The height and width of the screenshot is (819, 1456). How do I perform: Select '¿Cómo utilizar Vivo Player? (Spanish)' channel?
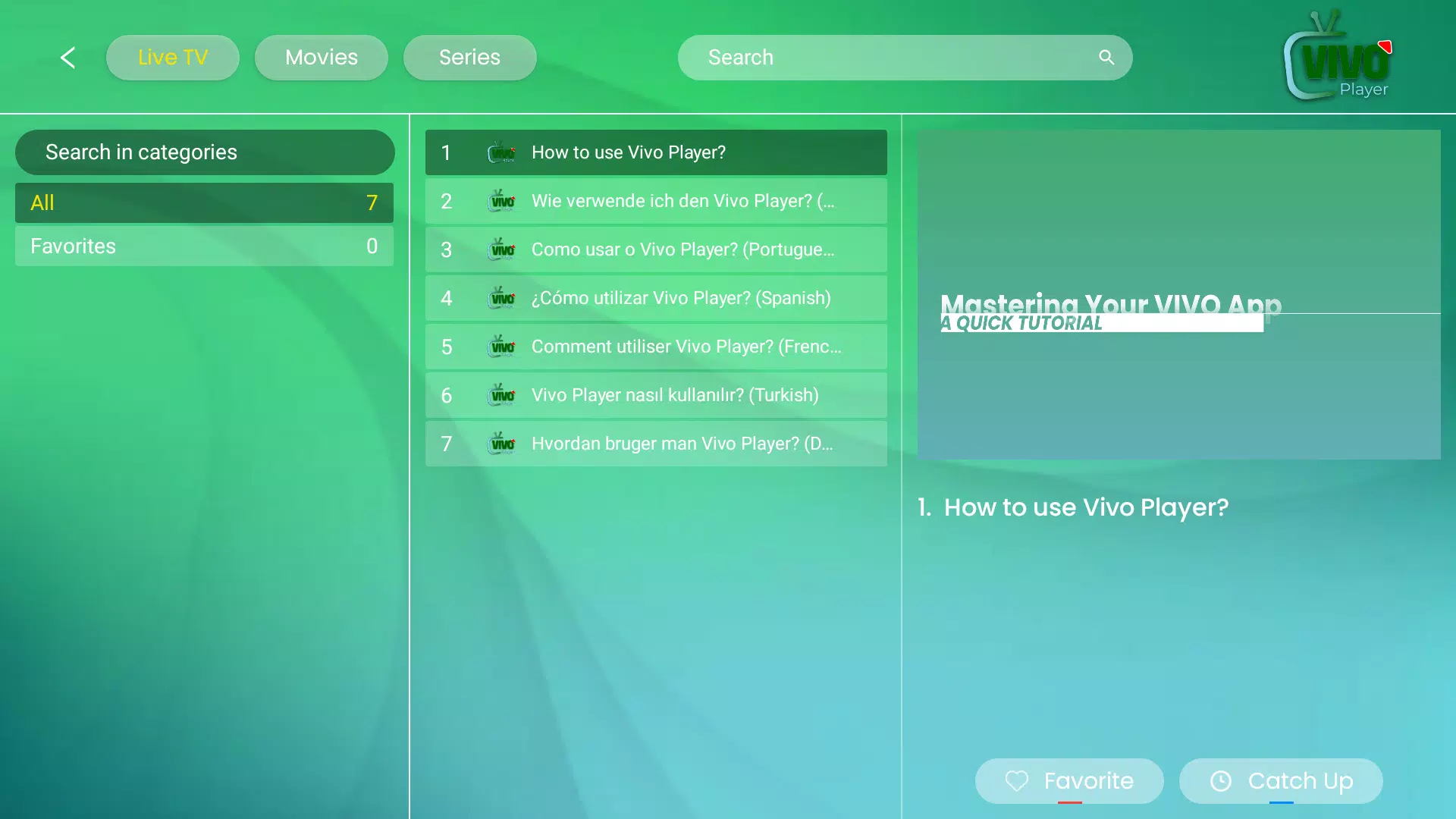[x=656, y=298]
